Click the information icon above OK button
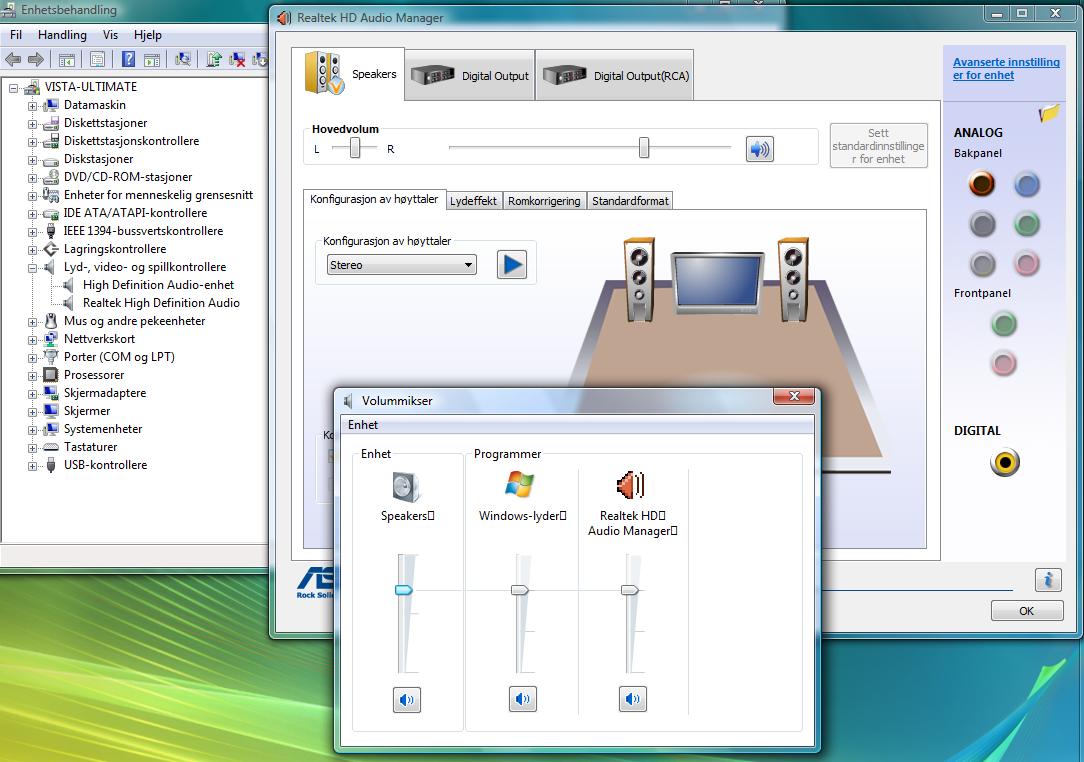The width and height of the screenshot is (1084, 762). tap(1048, 579)
